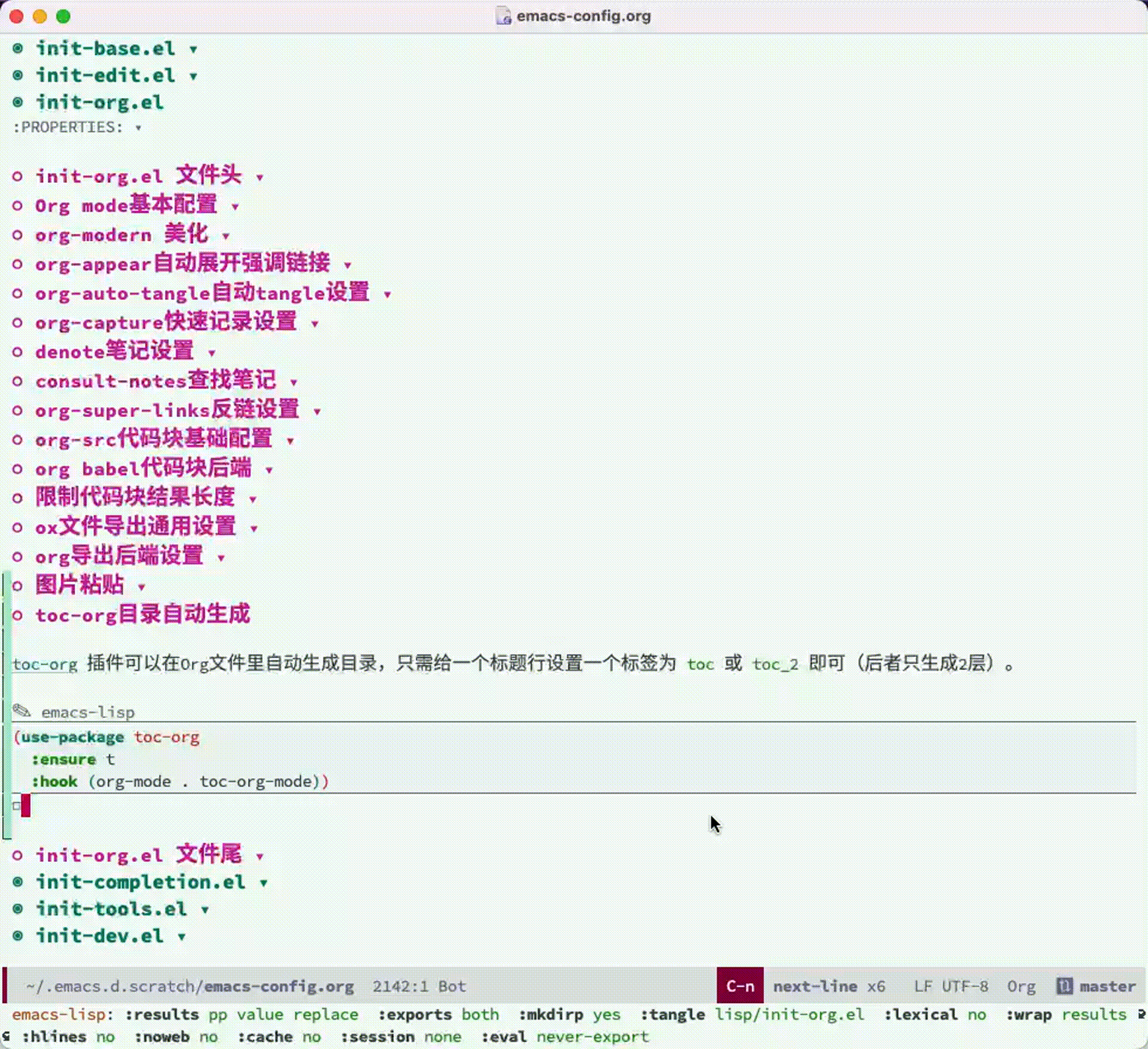This screenshot has width=1148, height=1049.
Task: Expand the init-completion.el fold arrow
Action: [x=264, y=883]
